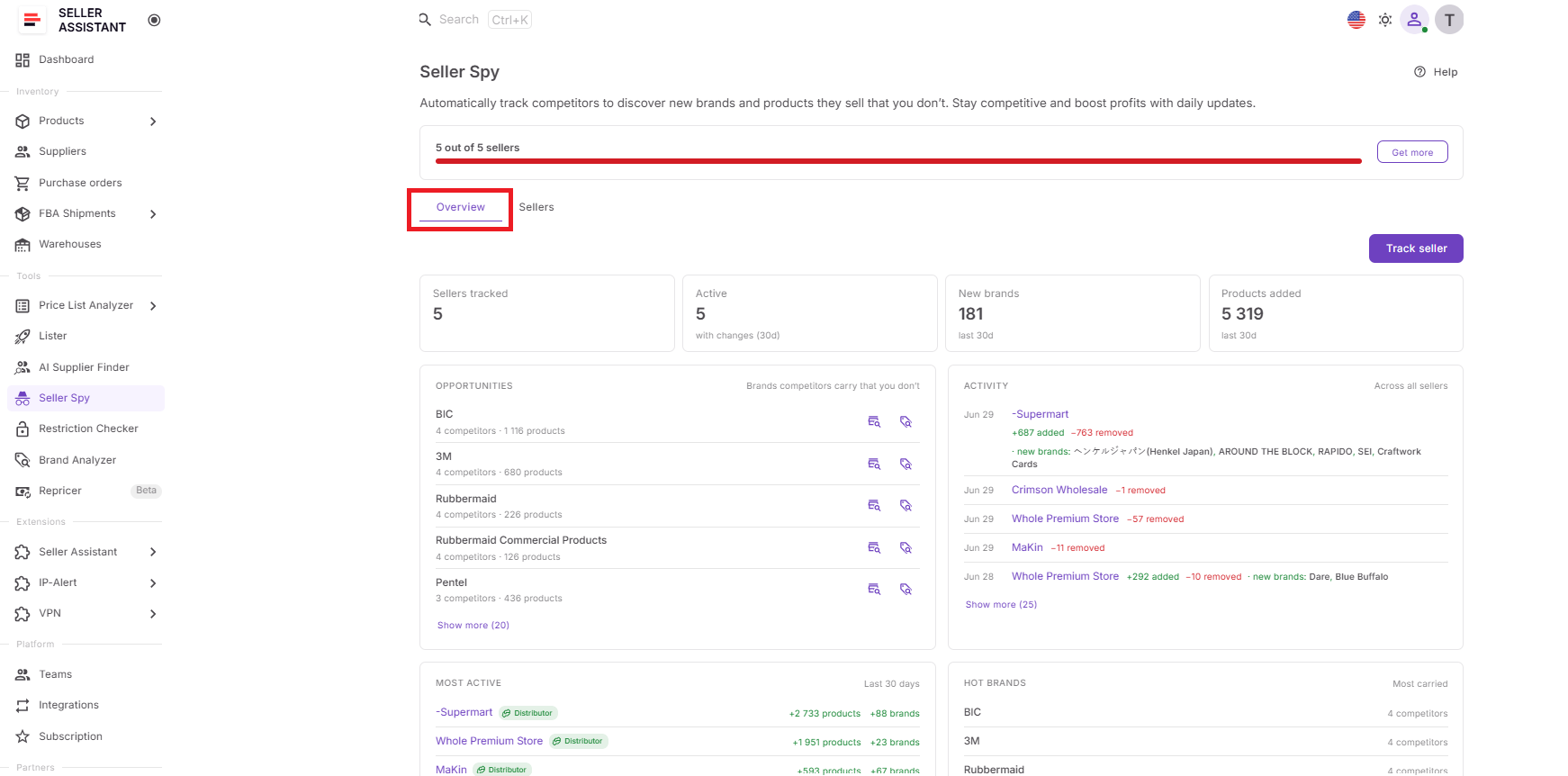Click the search field
The height and width of the screenshot is (776, 1568).
(x=475, y=20)
